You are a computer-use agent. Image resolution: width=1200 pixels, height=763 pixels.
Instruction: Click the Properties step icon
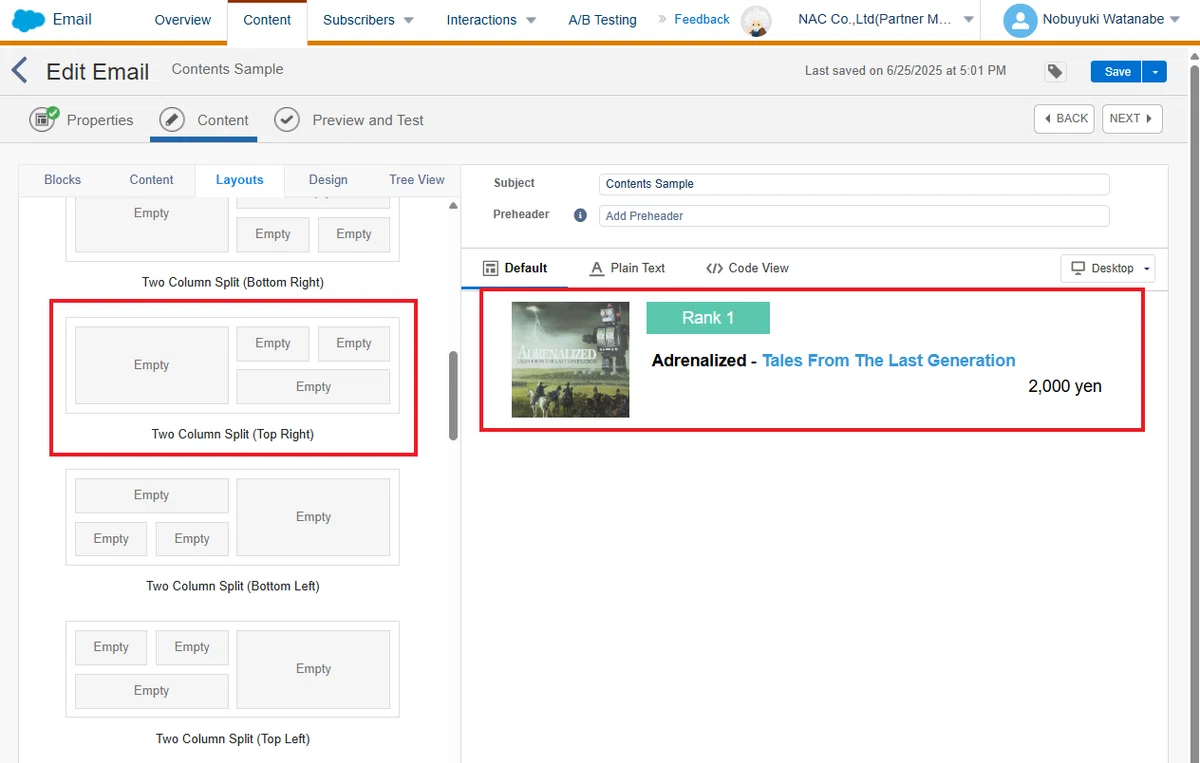(44, 119)
